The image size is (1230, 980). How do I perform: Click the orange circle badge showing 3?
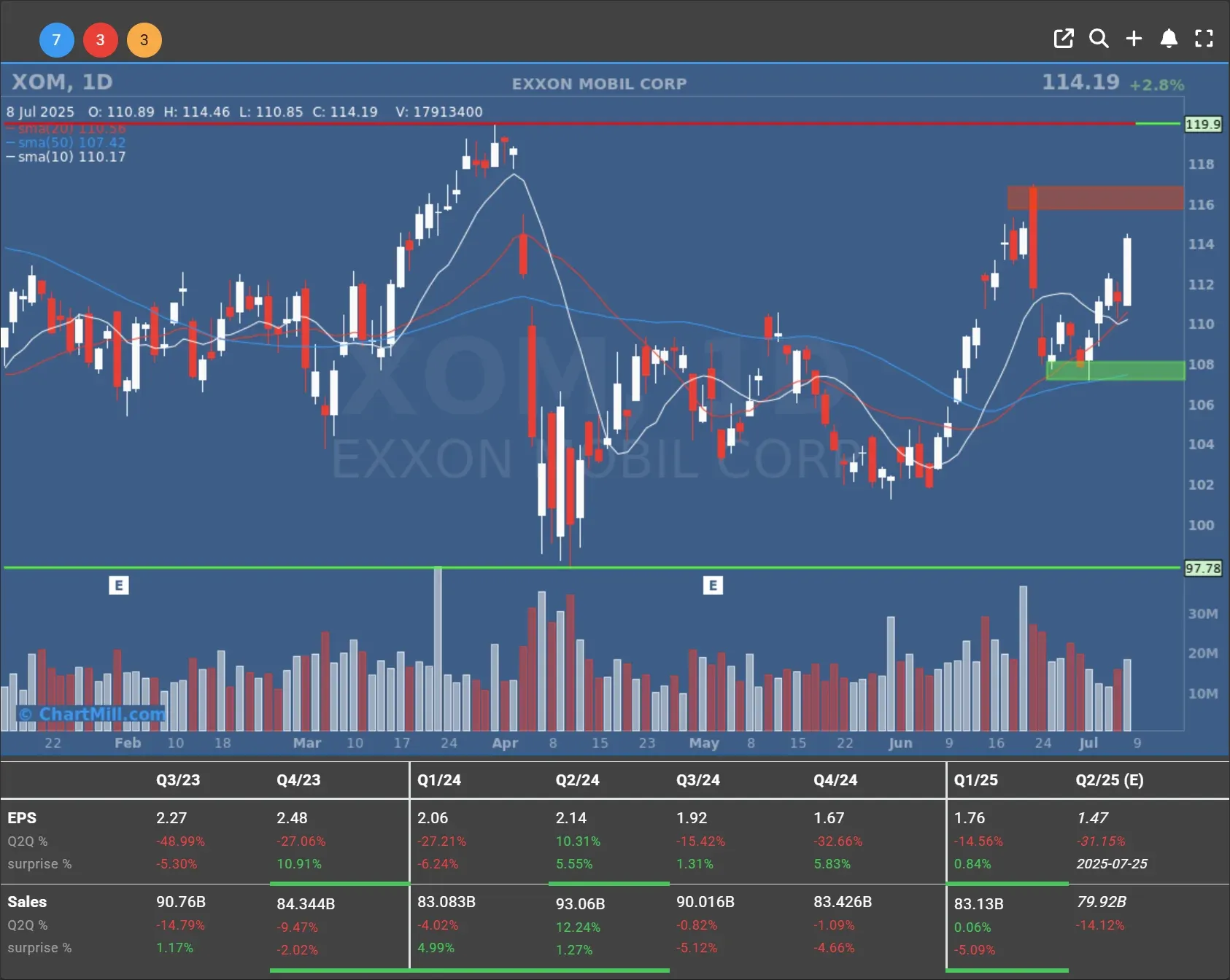(144, 40)
